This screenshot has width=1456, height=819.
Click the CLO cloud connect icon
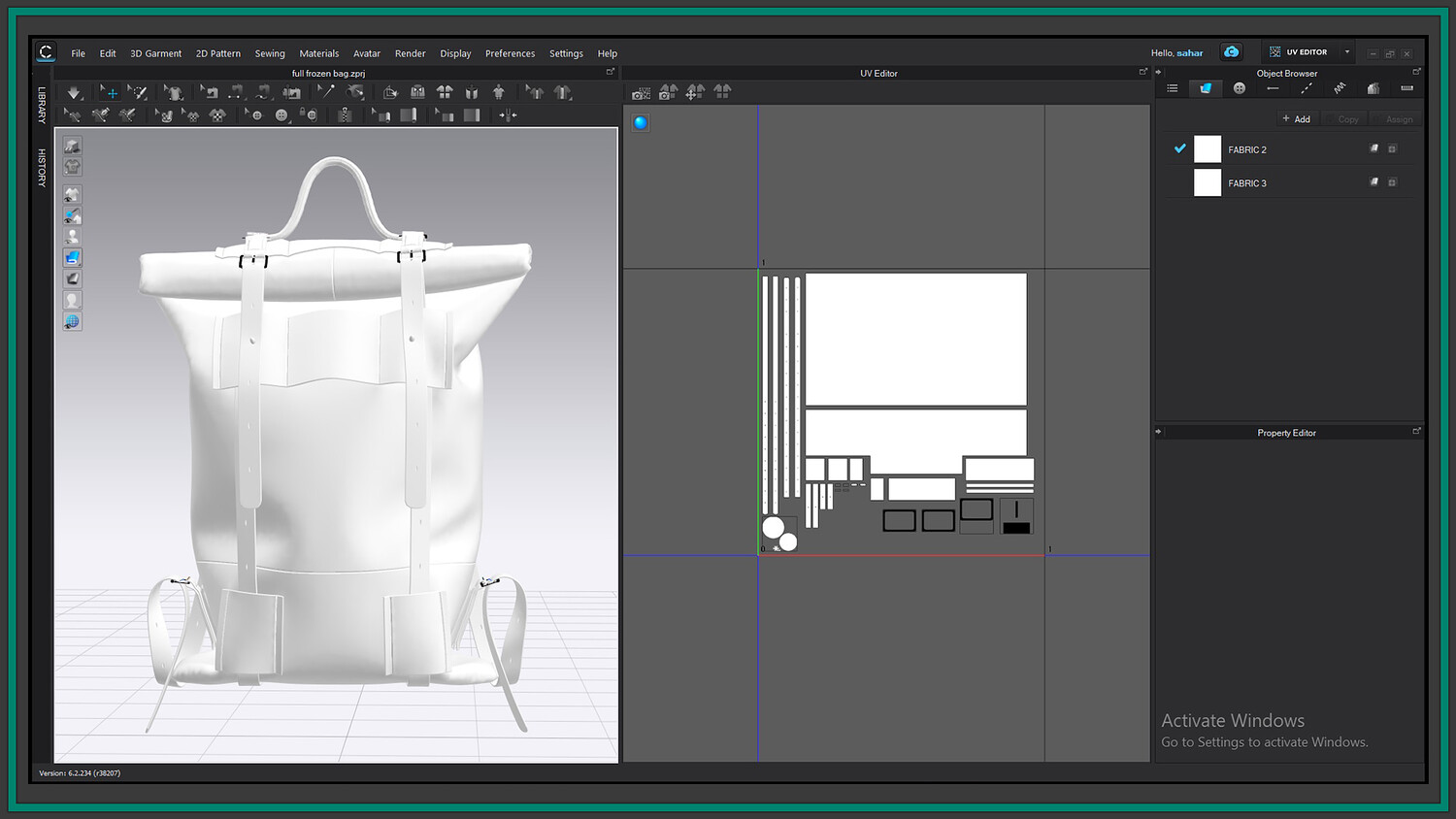1231,52
